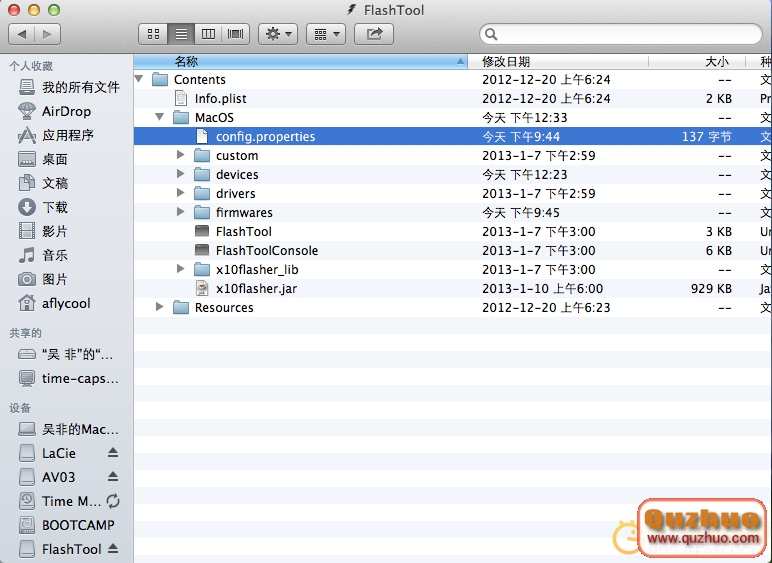Select the x10flasher_lib folder name
The width and height of the screenshot is (772, 563).
(257, 270)
